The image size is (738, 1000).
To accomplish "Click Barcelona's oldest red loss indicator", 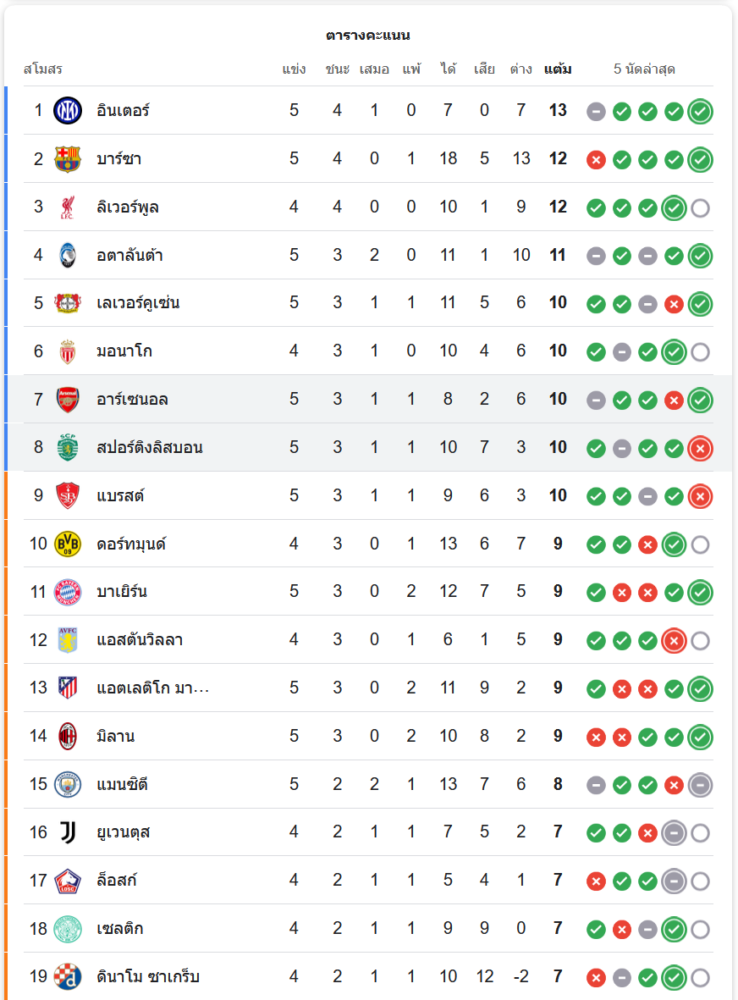I will 596,159.
